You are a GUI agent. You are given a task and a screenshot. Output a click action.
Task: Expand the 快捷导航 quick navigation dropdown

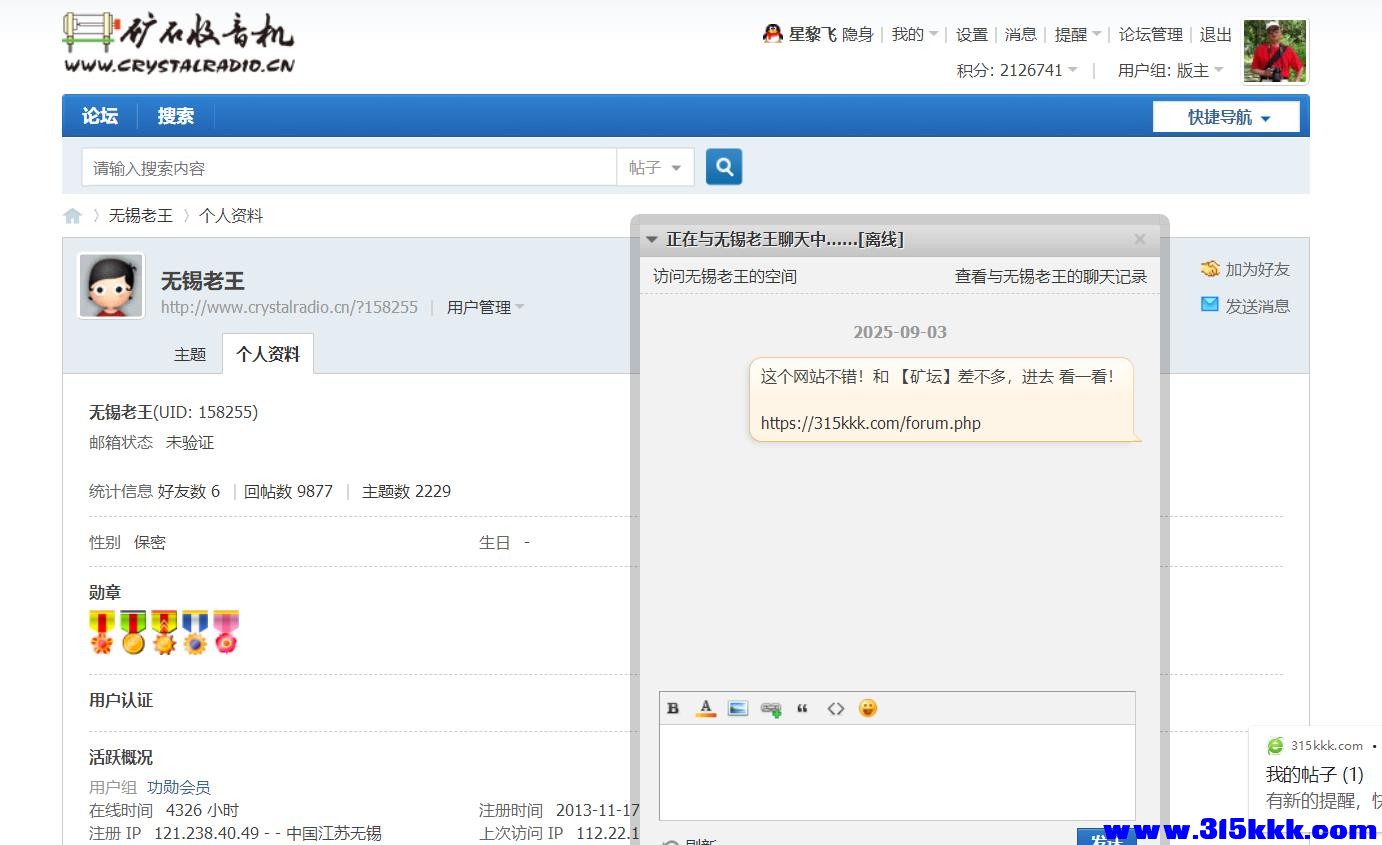coord(1227,116)
